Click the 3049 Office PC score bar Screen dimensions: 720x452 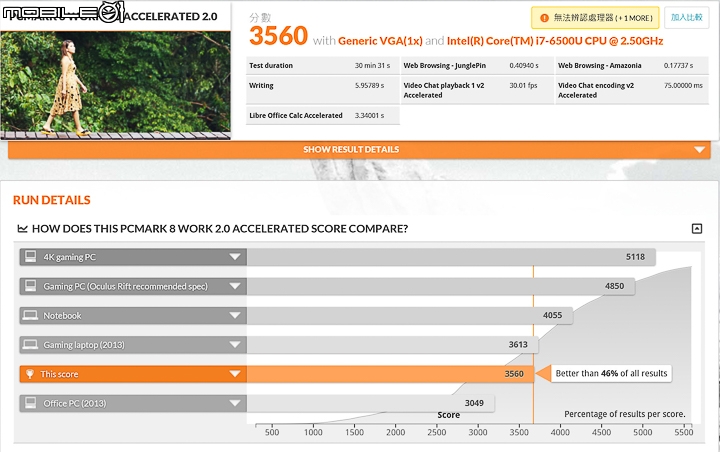(x=371, y=403)
